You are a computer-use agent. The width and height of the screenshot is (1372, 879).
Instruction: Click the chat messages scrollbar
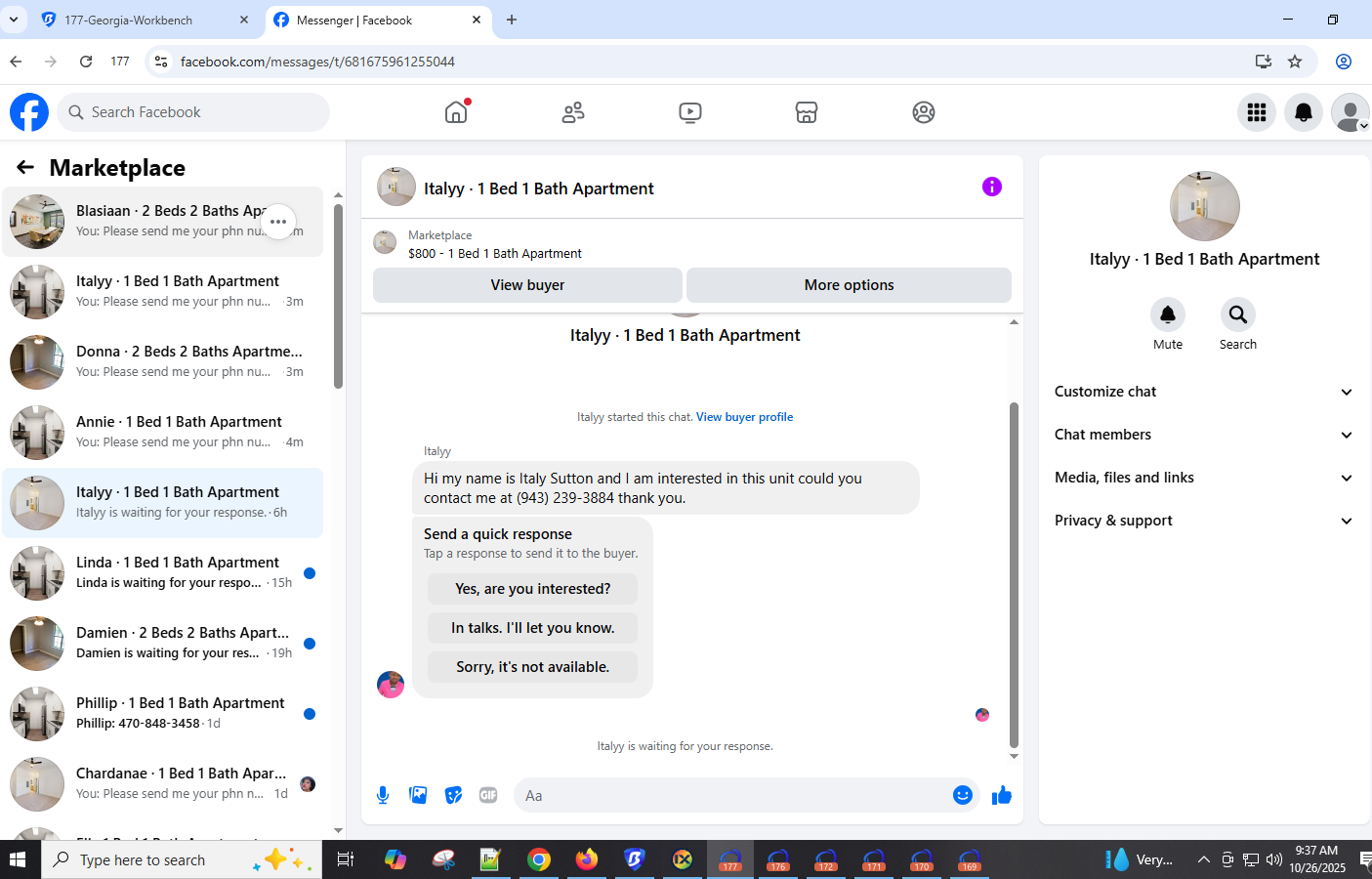(1014, 574)
